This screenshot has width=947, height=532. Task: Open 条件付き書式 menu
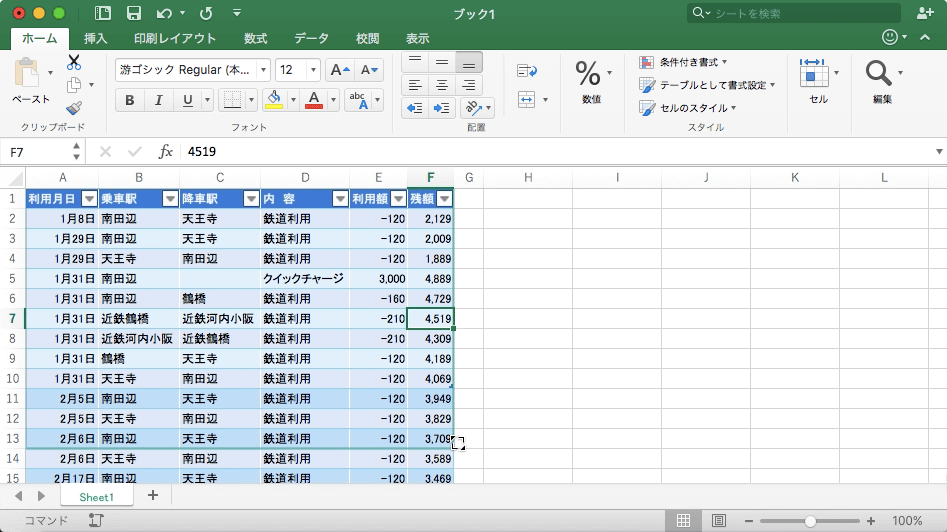pyautogui.click(x=683, y=62)
